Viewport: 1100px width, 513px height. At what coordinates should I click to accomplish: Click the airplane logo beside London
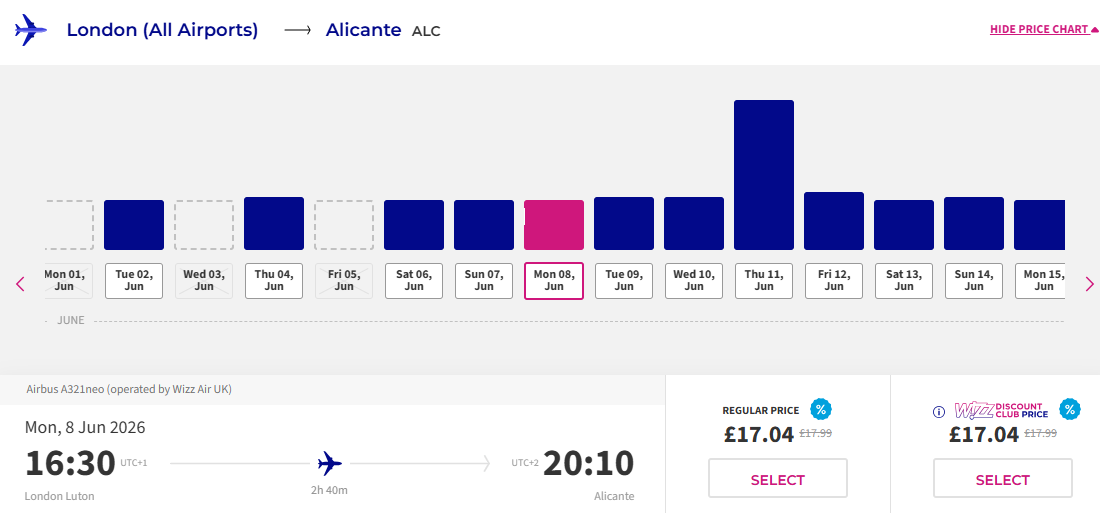pos(31,30)
